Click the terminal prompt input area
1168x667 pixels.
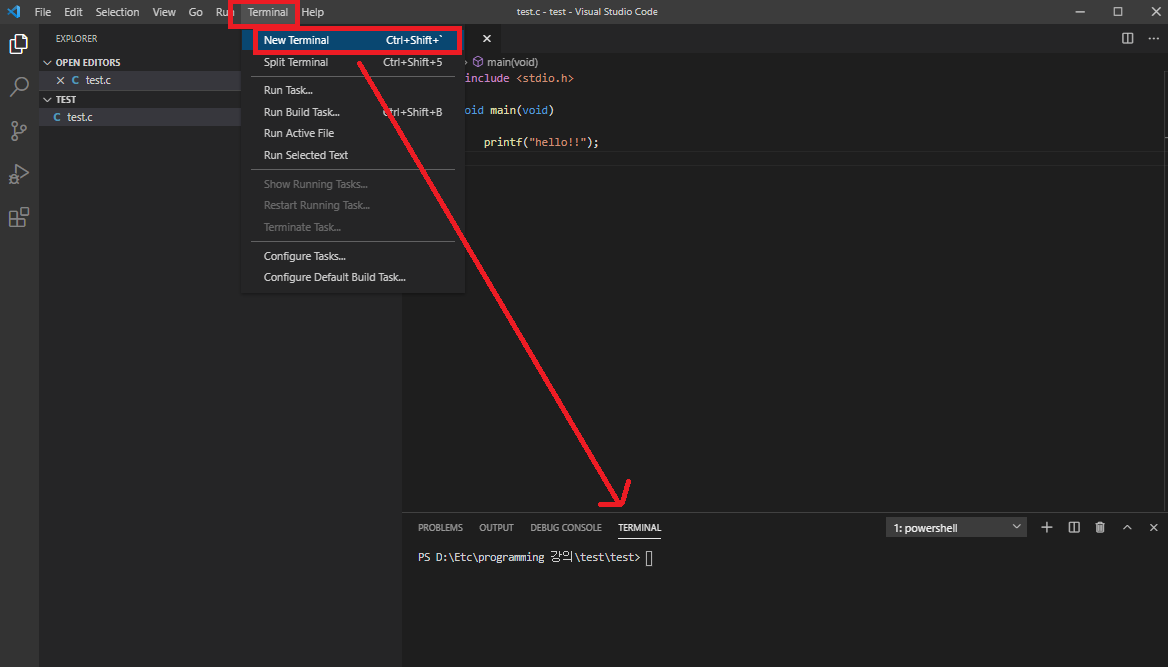[x=649, y=557]
